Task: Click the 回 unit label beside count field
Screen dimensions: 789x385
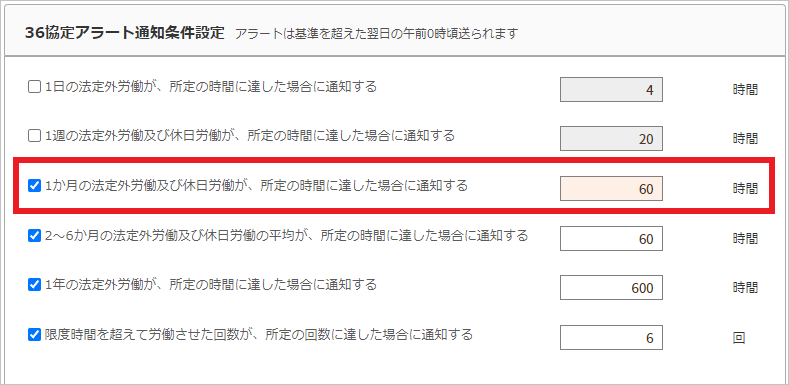Action: 739,338
